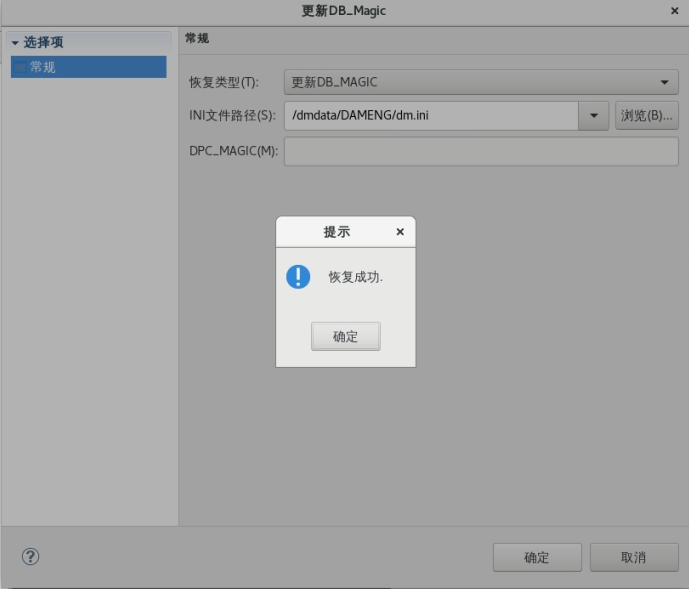Expand the INI文件路径 history dropdown arrow

593,115
